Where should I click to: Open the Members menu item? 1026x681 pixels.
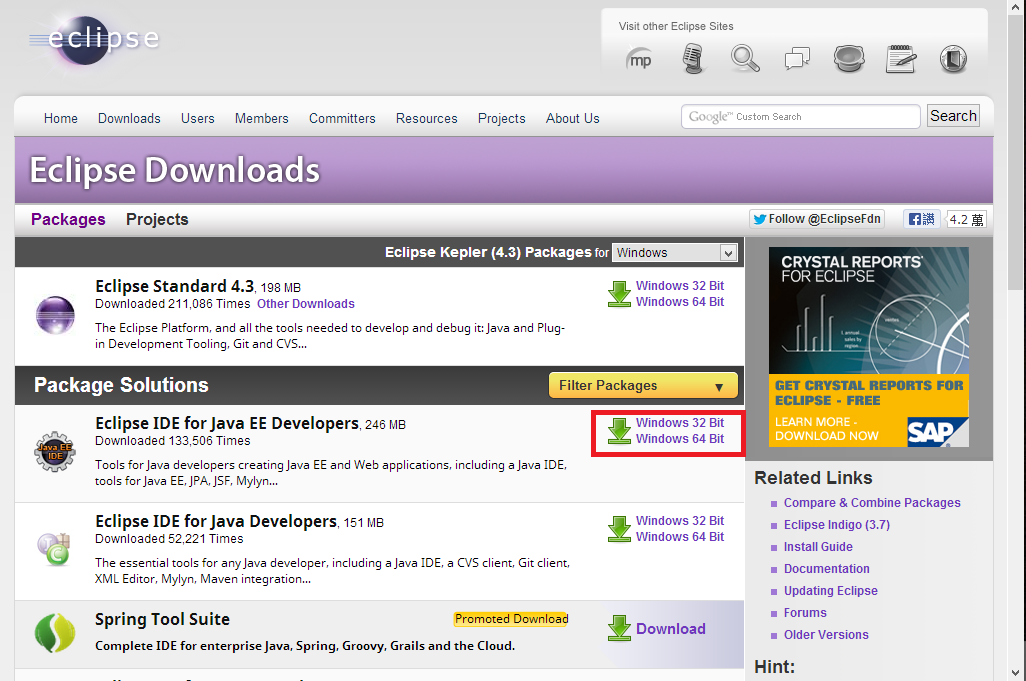coord(262,118)
